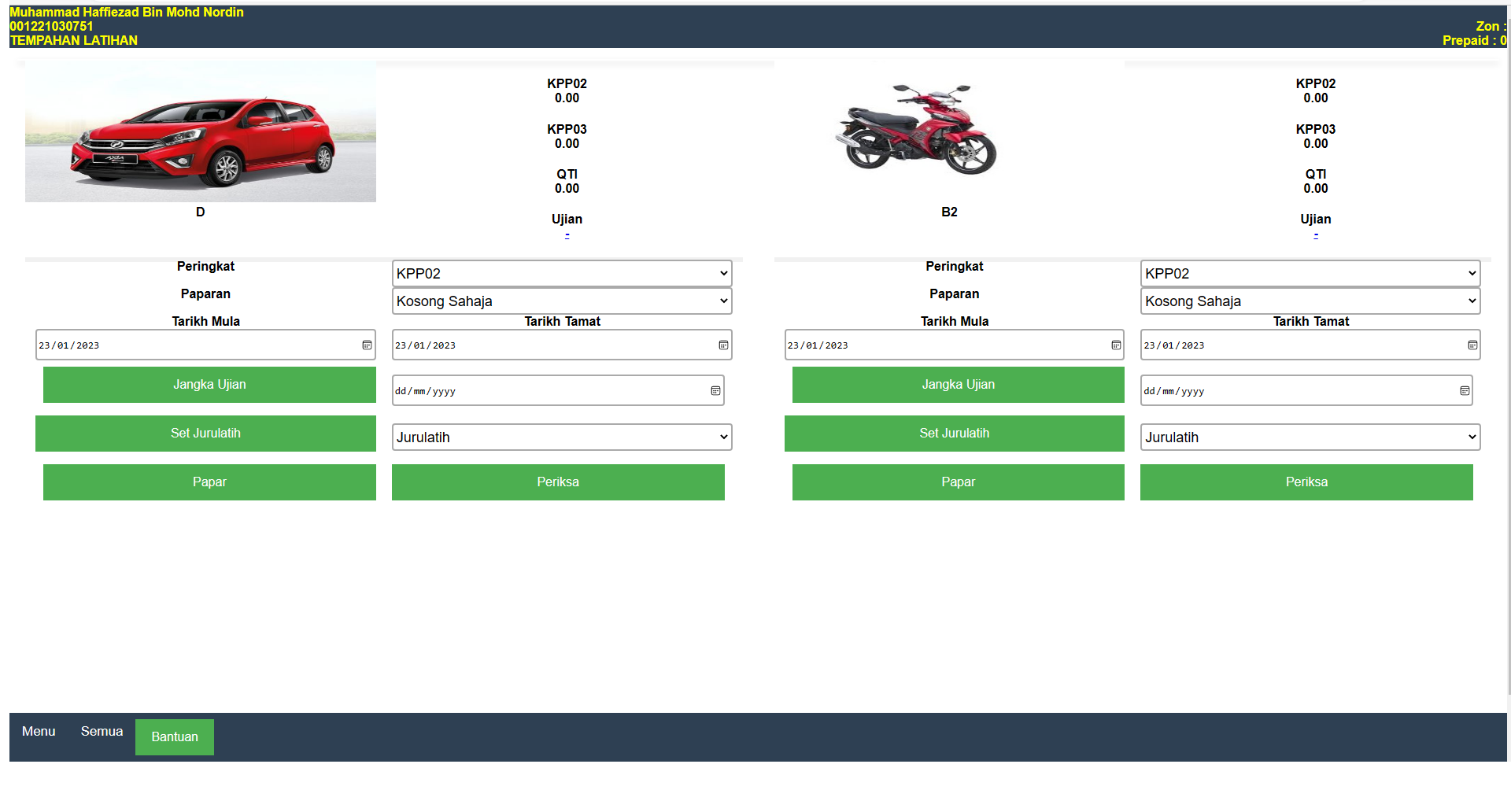This screenshot has height=812, width=1511.
Task: Expand the car Paparan Kosong Sahaja dropdown
Action: [x=562, y=301]
